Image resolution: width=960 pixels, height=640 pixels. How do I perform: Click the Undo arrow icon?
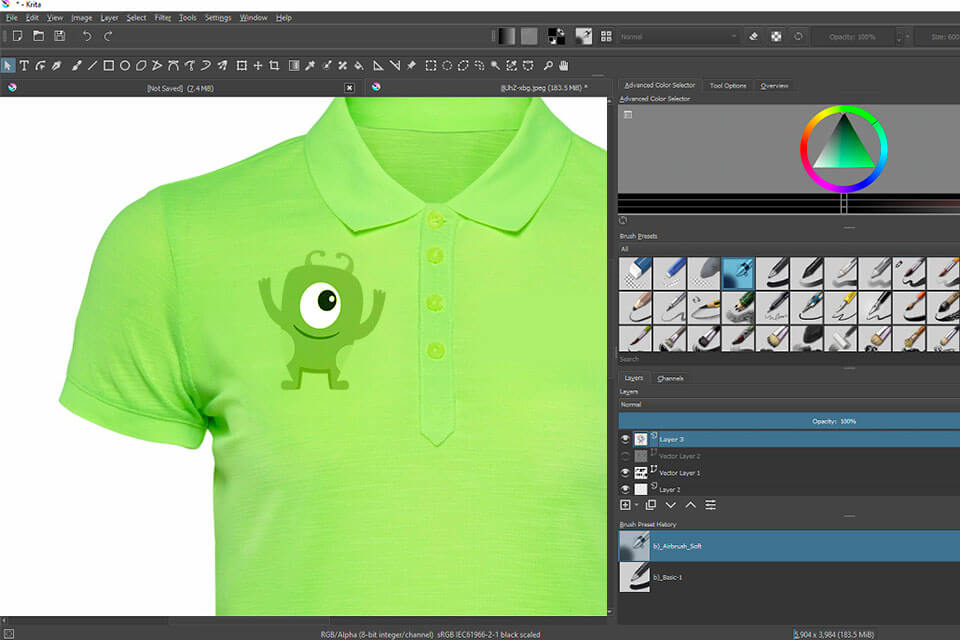[x=86, y=36]
